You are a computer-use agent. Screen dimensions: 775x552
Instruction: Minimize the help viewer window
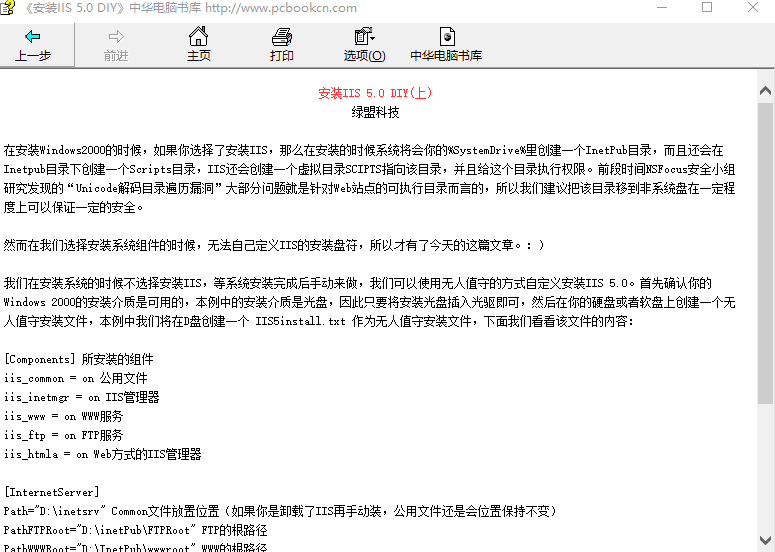[661, 8]
